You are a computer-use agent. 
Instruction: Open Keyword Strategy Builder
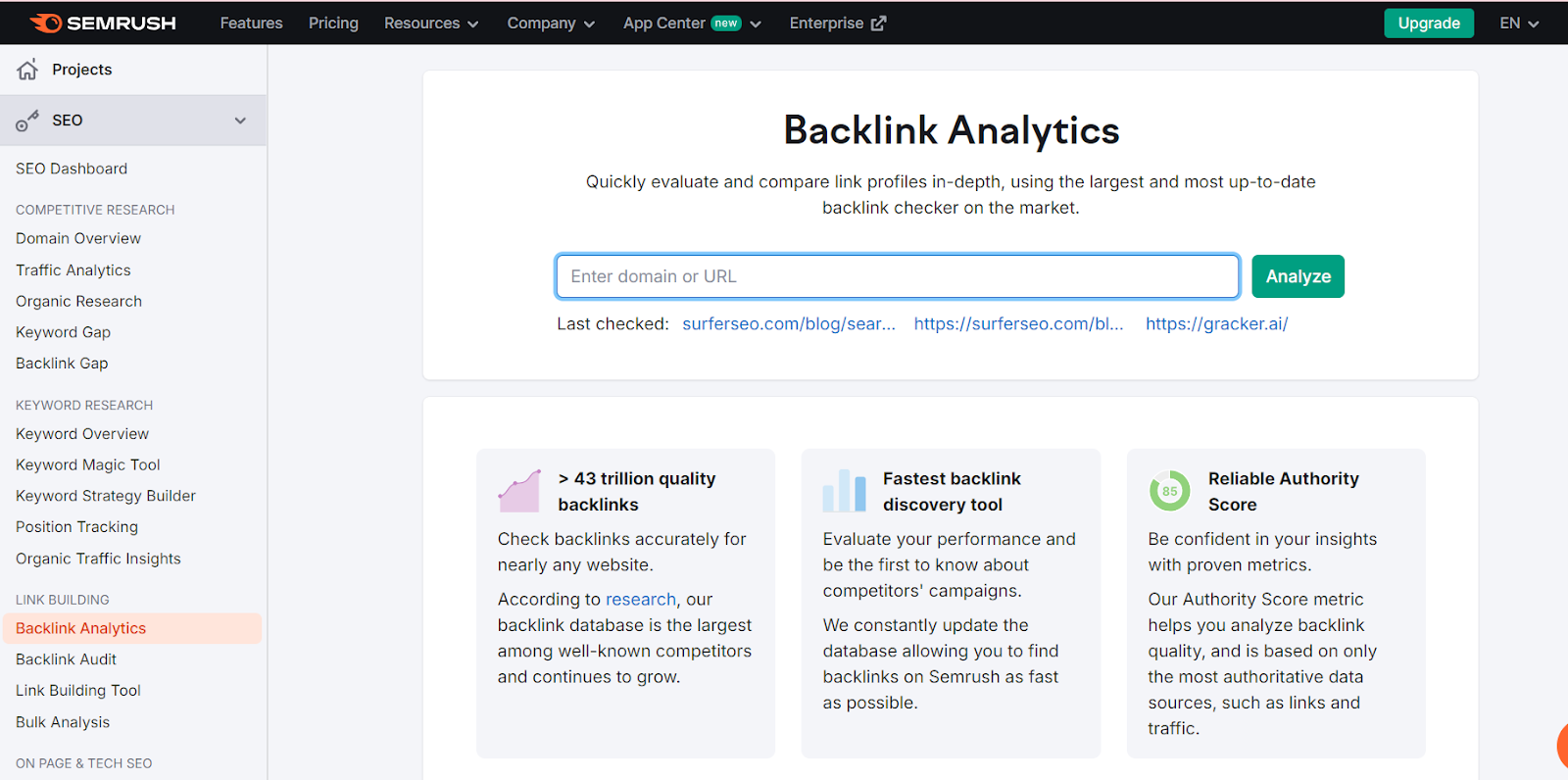pos(106,496)
